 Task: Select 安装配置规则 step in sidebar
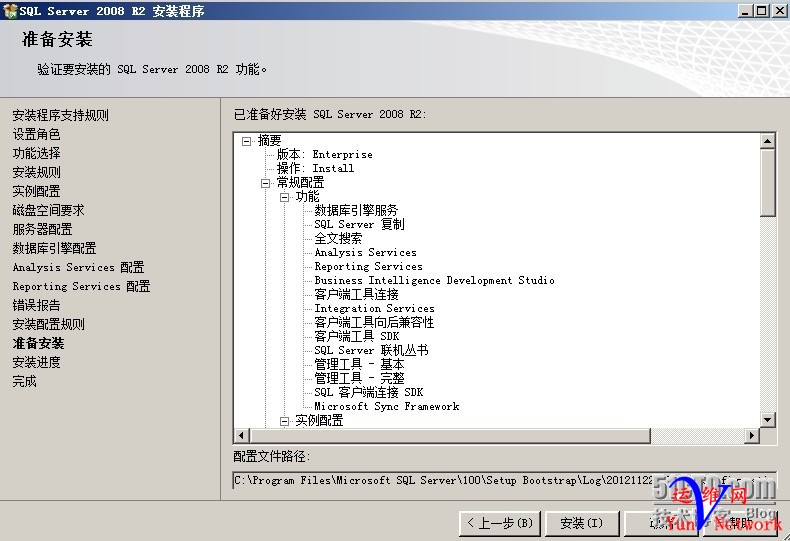pos(48,324)
